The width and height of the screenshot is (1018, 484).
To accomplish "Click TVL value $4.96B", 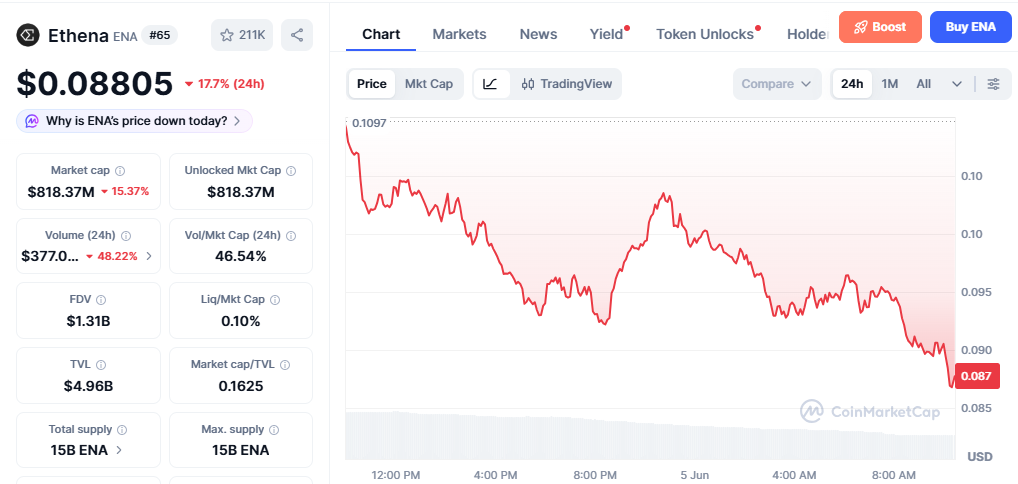I will (x=88, y=386).
